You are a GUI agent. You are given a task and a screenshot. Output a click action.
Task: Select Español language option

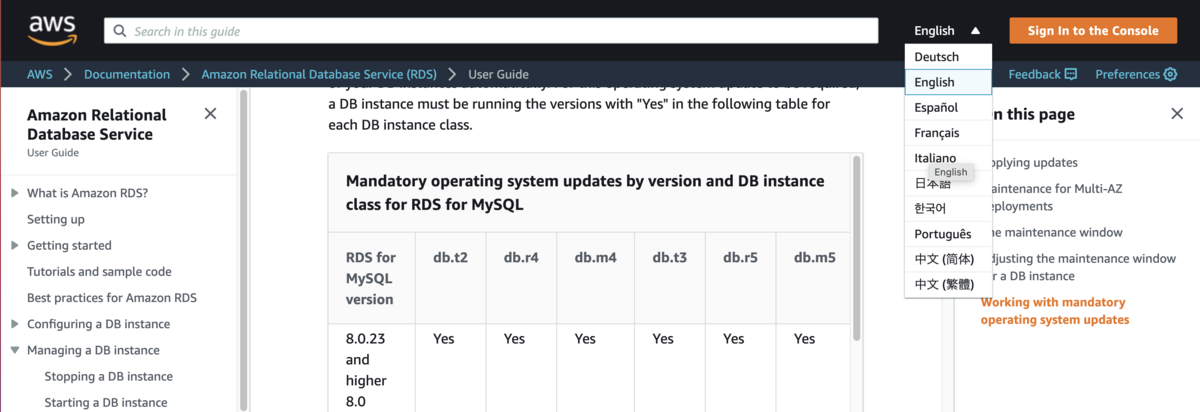click(x=948, y=107)
